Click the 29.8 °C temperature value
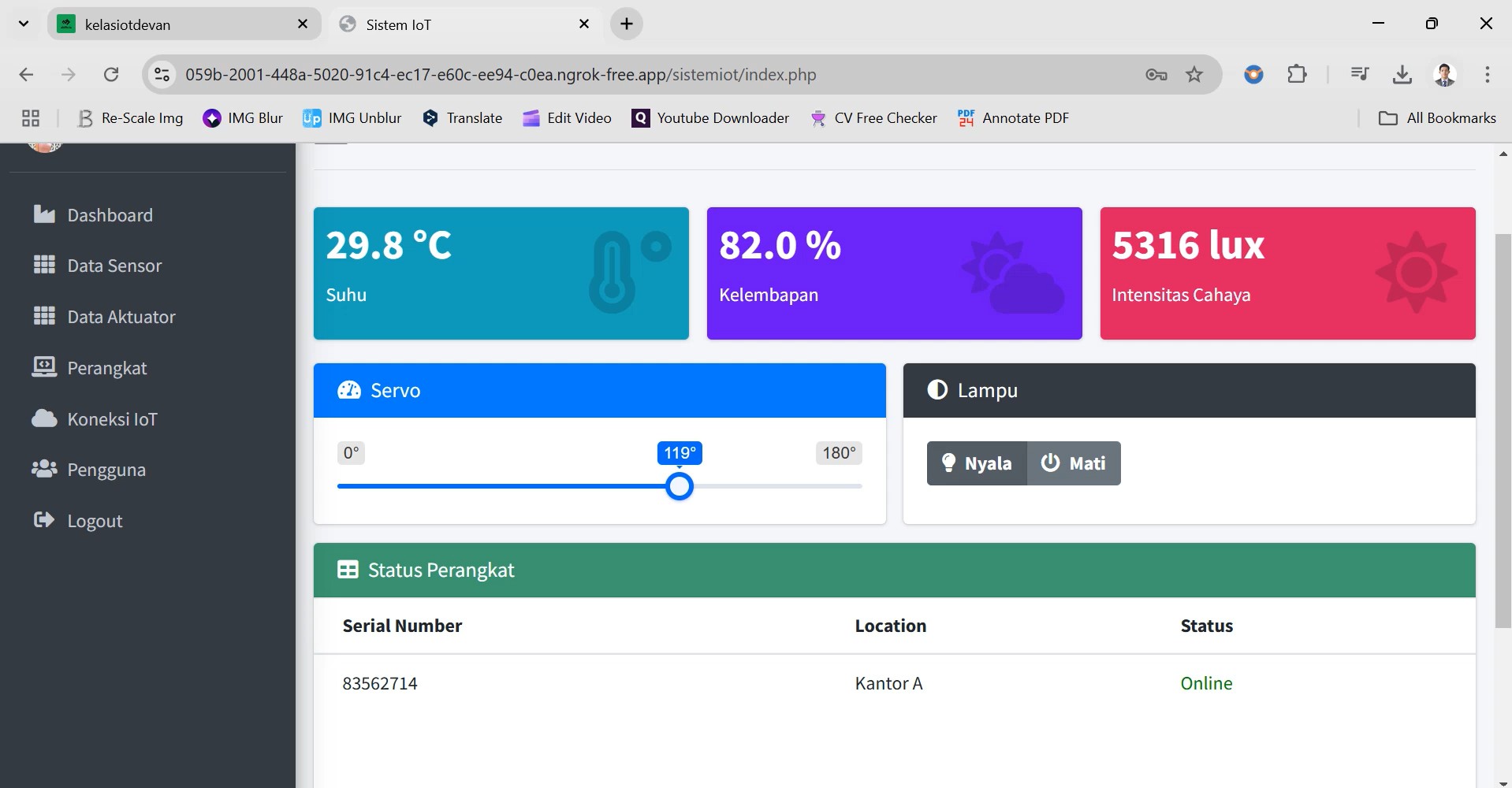1512x788 pixels. pyautogui.click(x=389, y=245)
